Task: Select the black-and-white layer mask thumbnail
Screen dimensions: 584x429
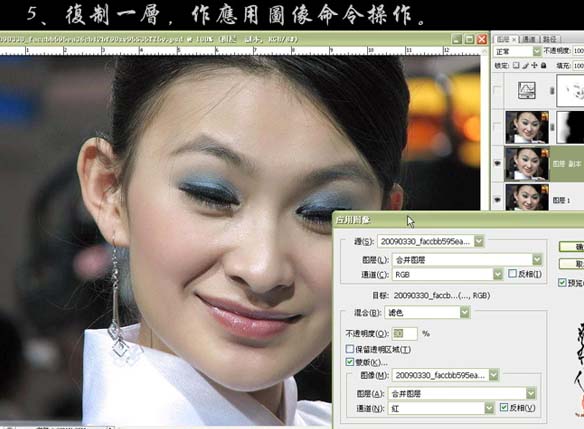Action: click(570, 127)
